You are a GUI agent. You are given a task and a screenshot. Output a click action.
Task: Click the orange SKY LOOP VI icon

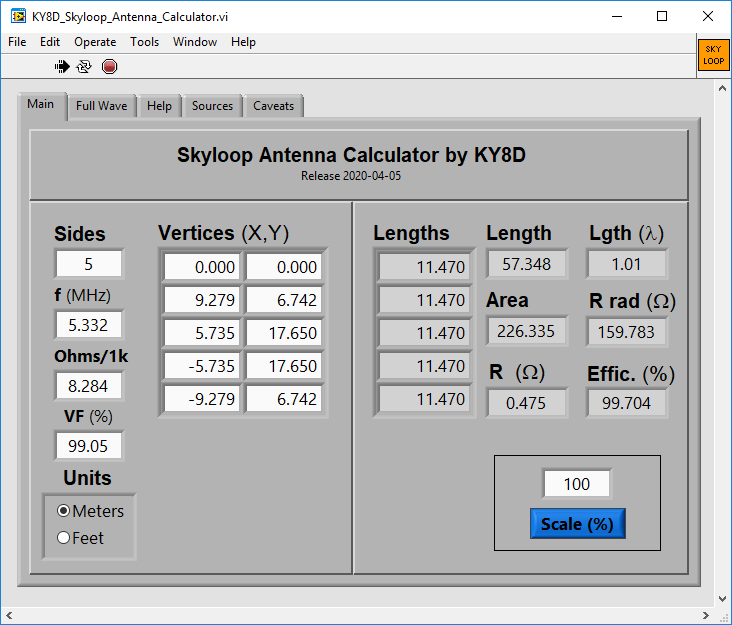[713, 55]
